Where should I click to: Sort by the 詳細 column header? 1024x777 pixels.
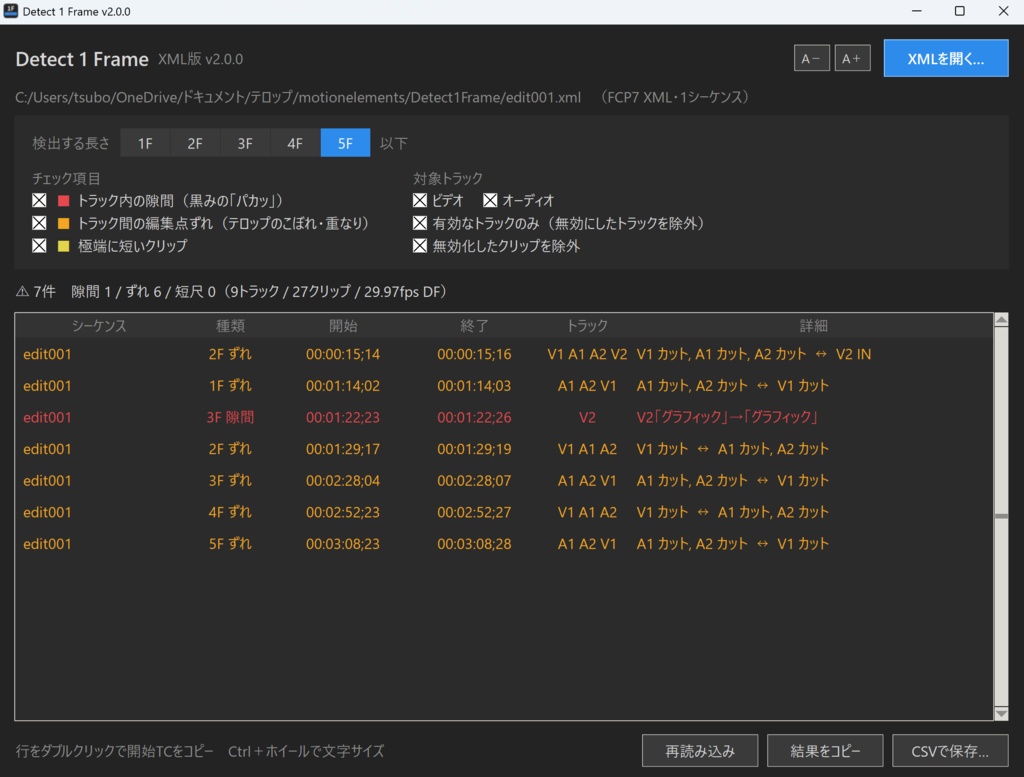[814, 326]
